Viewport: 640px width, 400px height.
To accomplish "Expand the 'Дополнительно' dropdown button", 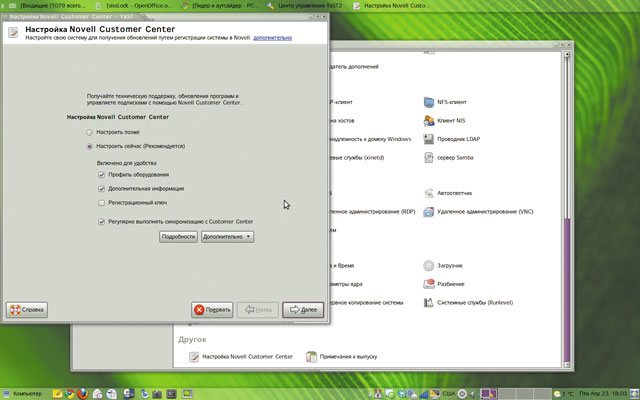I will (227, 237).
